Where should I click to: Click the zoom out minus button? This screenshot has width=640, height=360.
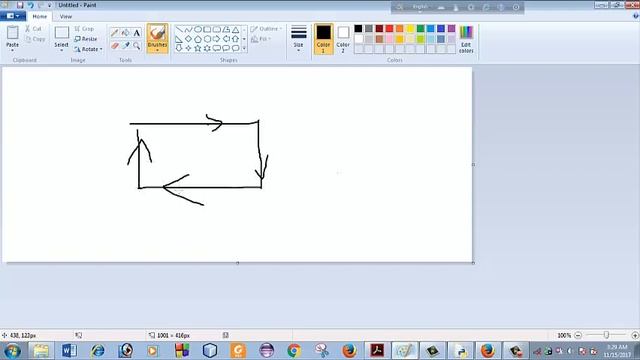tap(578, 335)
